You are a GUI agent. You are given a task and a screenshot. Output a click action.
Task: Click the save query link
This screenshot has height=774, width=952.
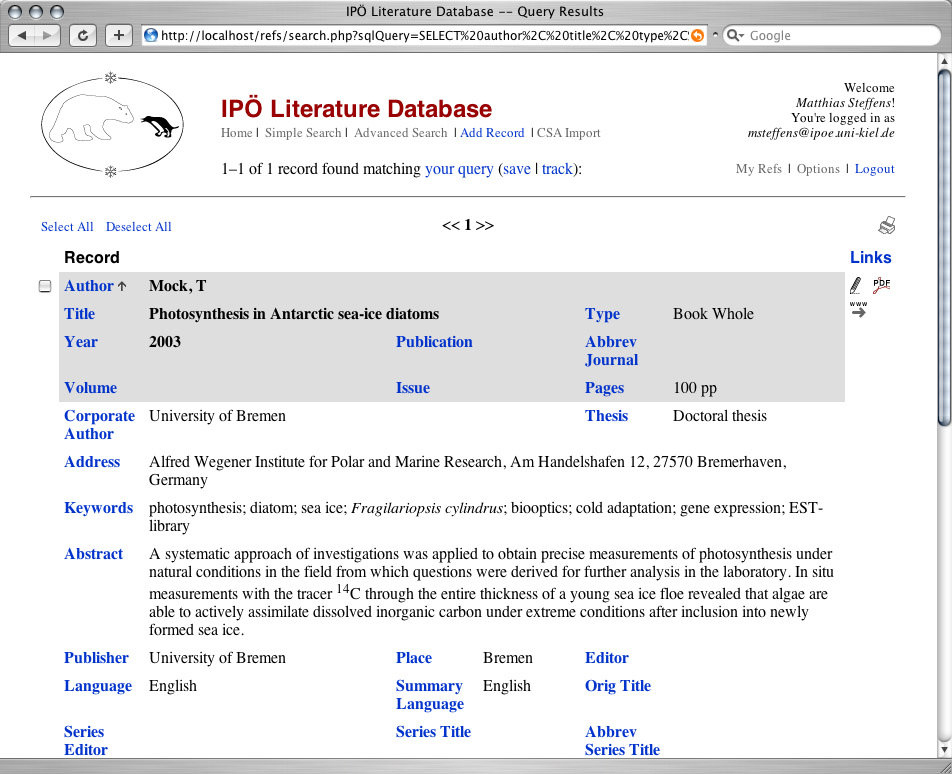(517, 169)
